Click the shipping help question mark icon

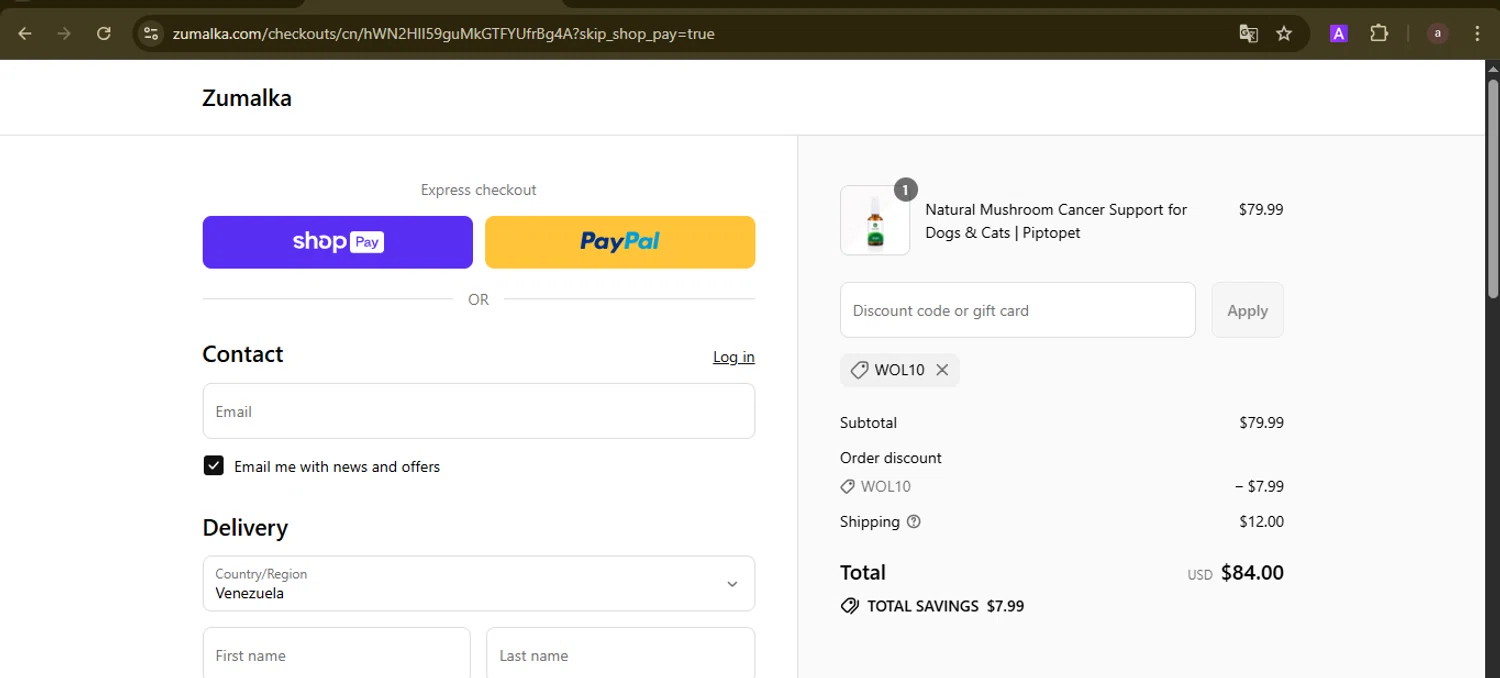coord(913,522)
